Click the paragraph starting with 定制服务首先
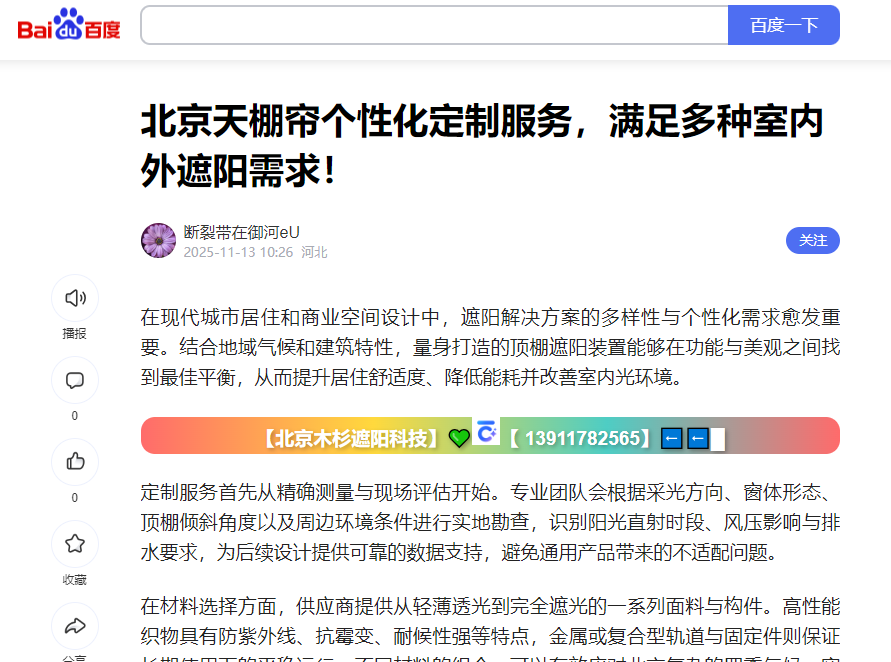This screenshot has width=891, height=662. 490,522
